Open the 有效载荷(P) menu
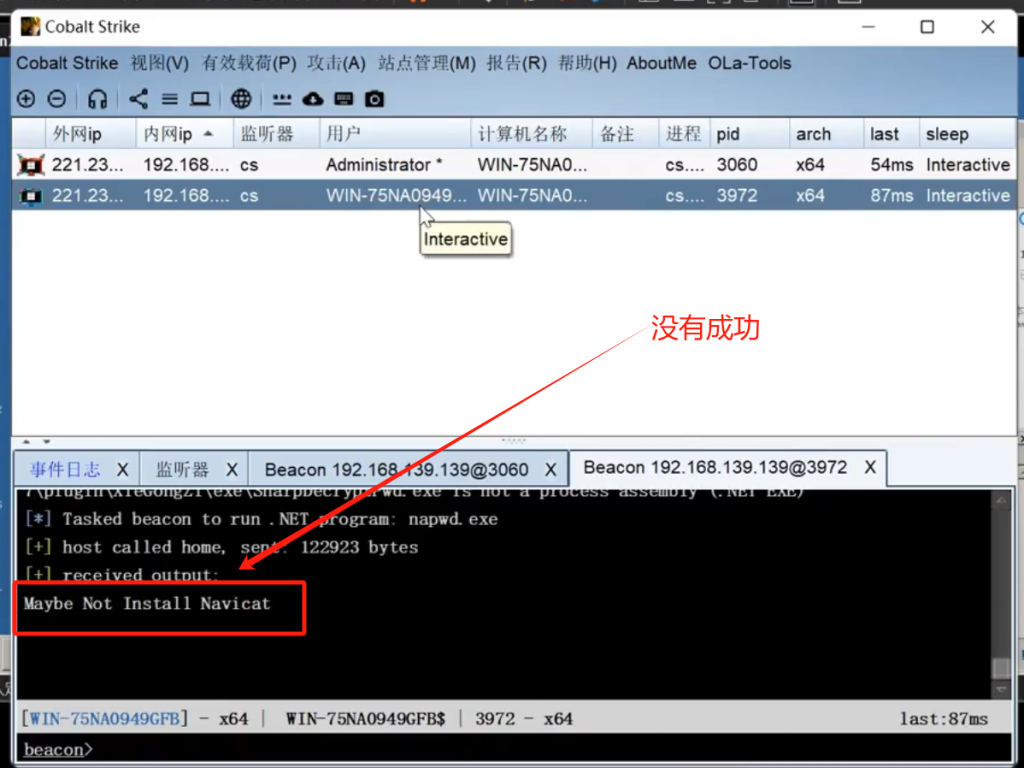The height and width of the screenshot is (768, 1024). [249, 63]
